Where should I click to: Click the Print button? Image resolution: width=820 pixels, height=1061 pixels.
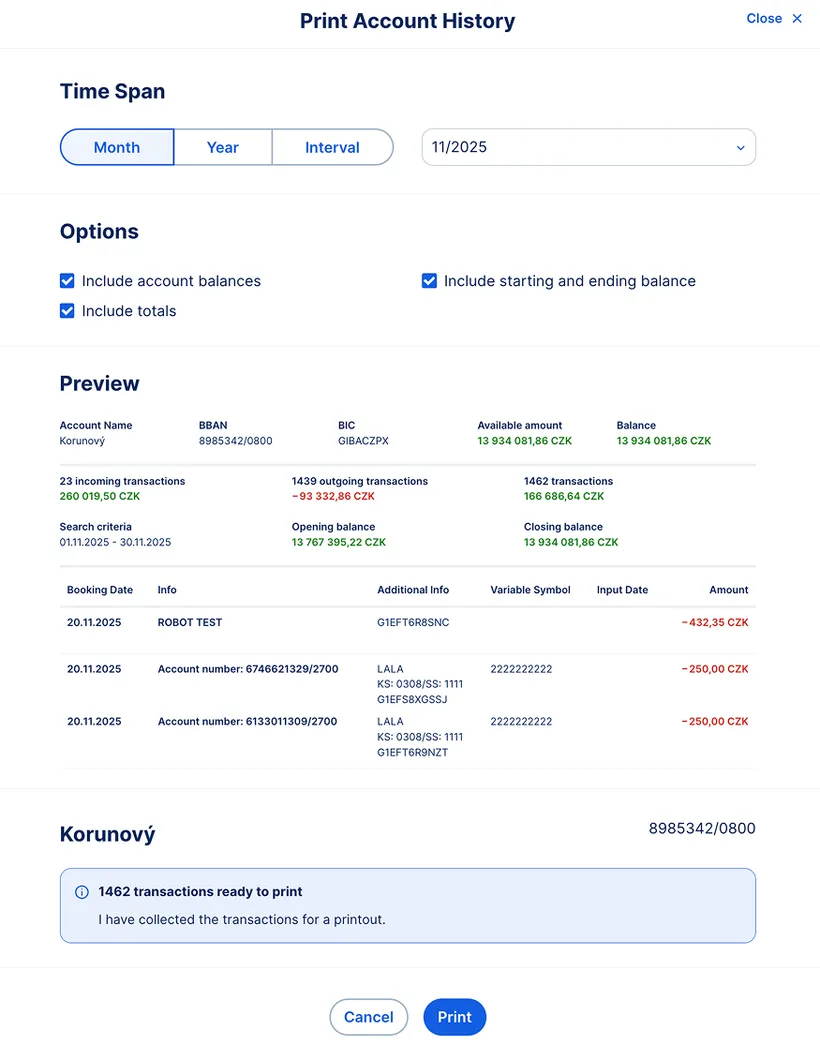tap(454, 1016)
